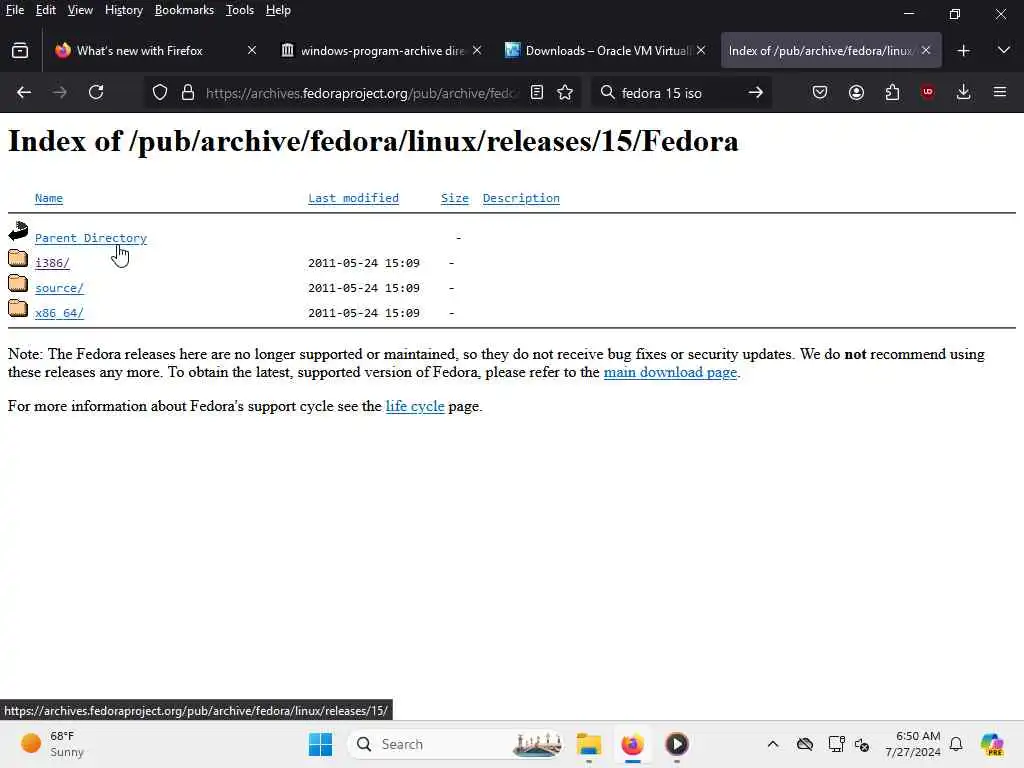Image resolution: width=1024 pixels, height=768 pixels.
Task: Open the weather widget showing 68°F Sunny
Action: pyautogui.click(x=52, y=744)
